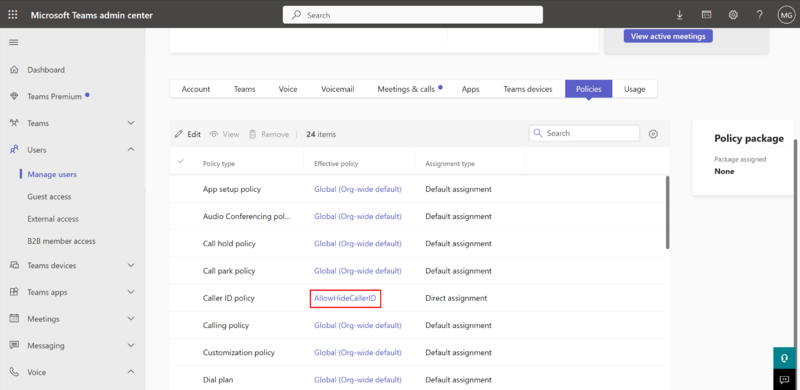Select the Call park policy row text
800x390 pixels.
point(229,271)
